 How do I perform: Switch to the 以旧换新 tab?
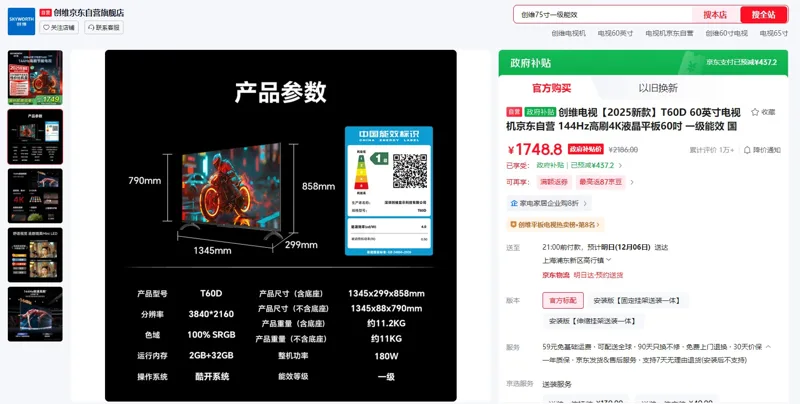pyautogui.click(x=658, y=88)
